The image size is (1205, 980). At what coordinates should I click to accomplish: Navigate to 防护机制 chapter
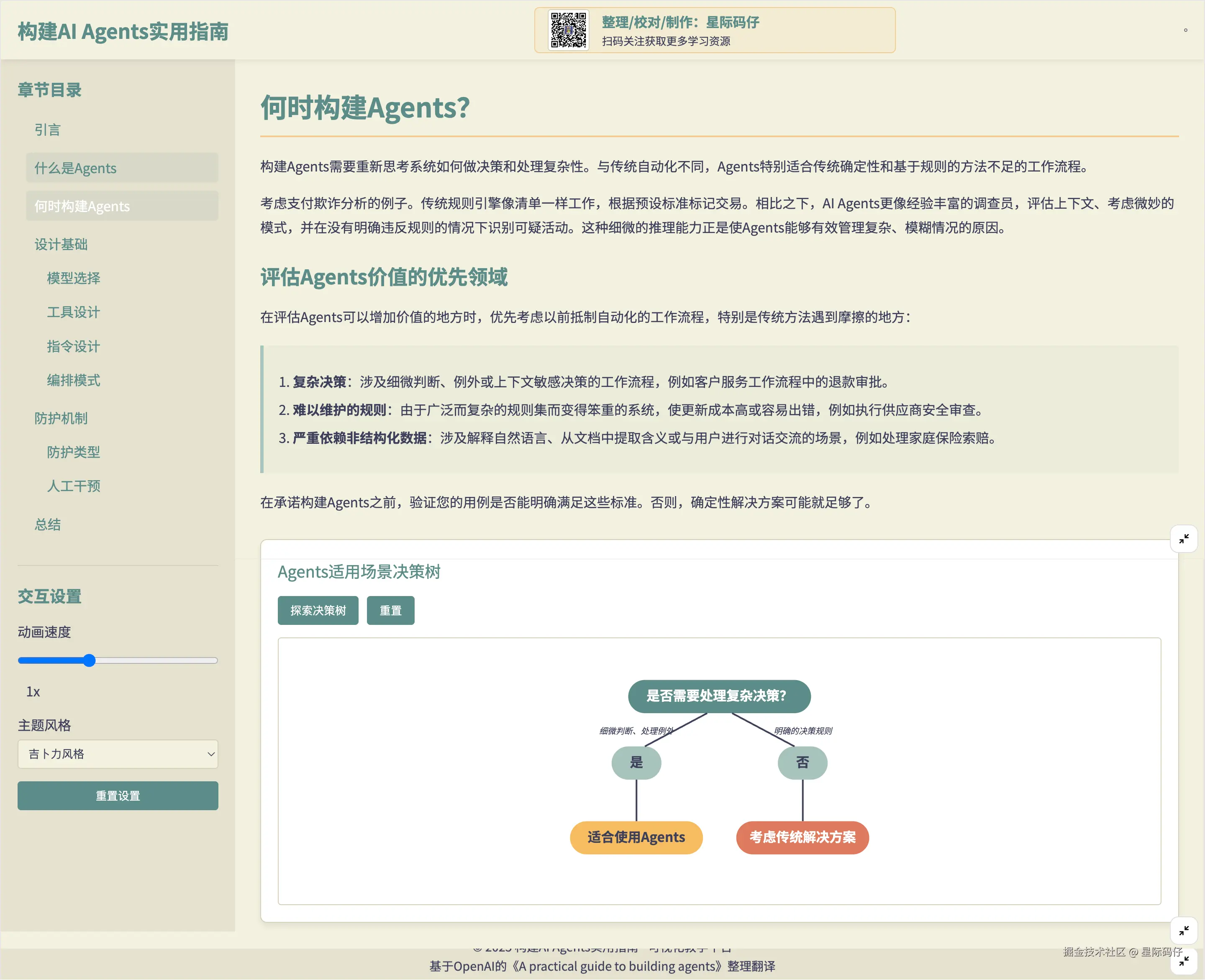pyautogui.click(x=61, y=418)
